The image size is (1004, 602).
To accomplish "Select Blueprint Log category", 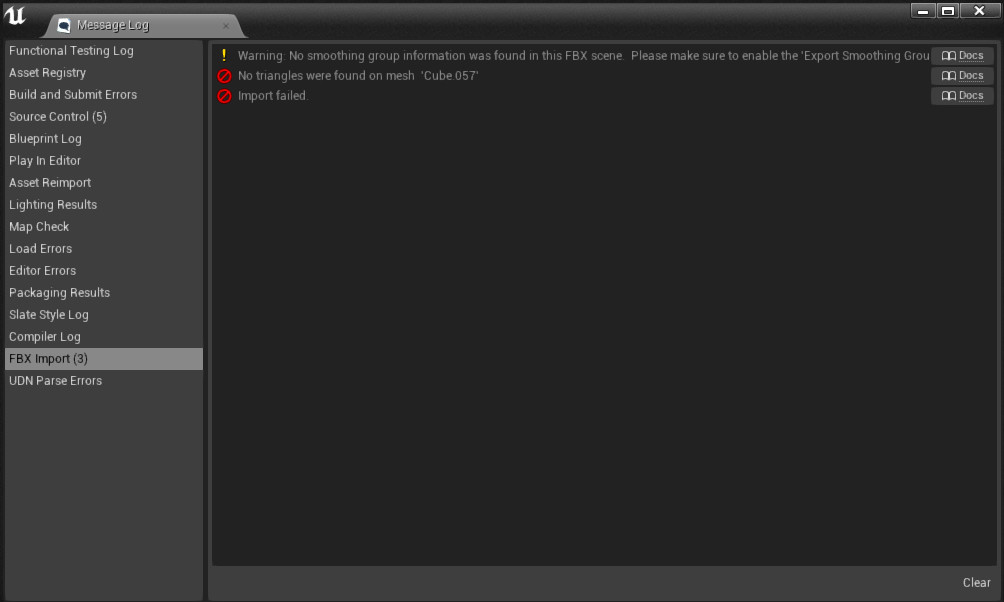I will click(x=104, y=139).
